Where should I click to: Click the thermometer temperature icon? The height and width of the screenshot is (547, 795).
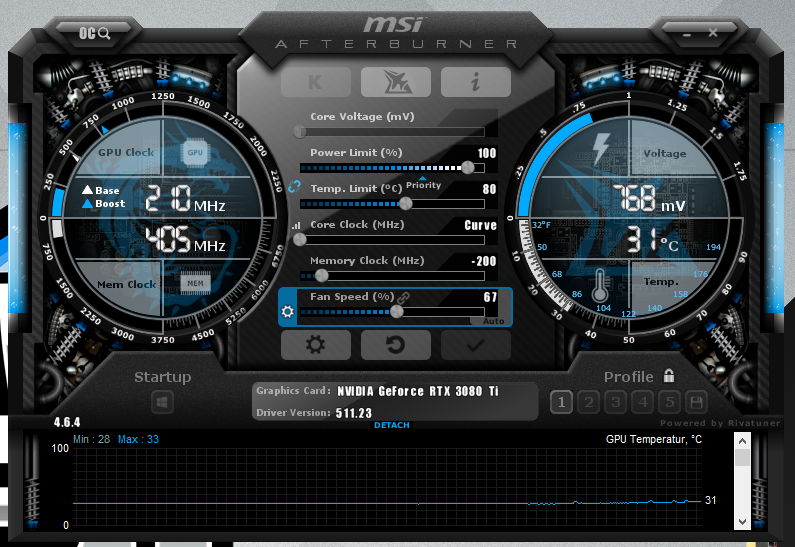(x=600, y=286)
